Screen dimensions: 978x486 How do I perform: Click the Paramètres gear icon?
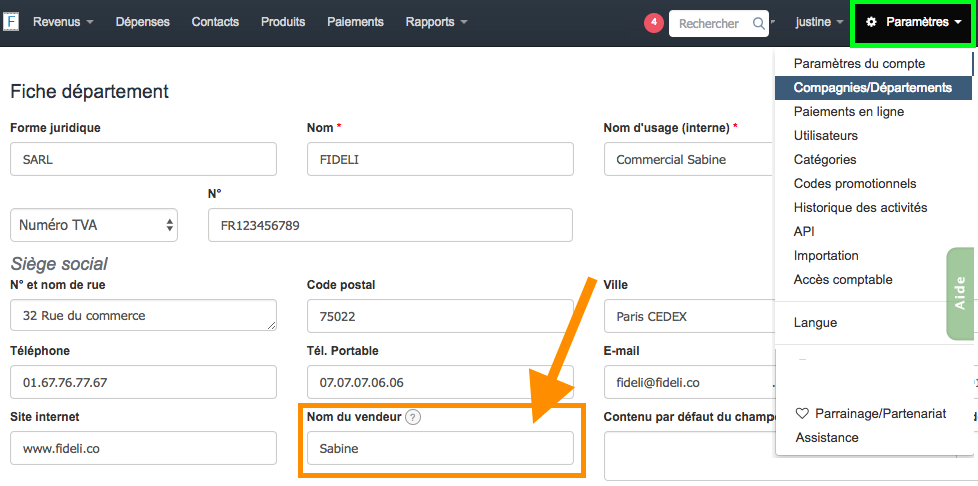[871, 22]
